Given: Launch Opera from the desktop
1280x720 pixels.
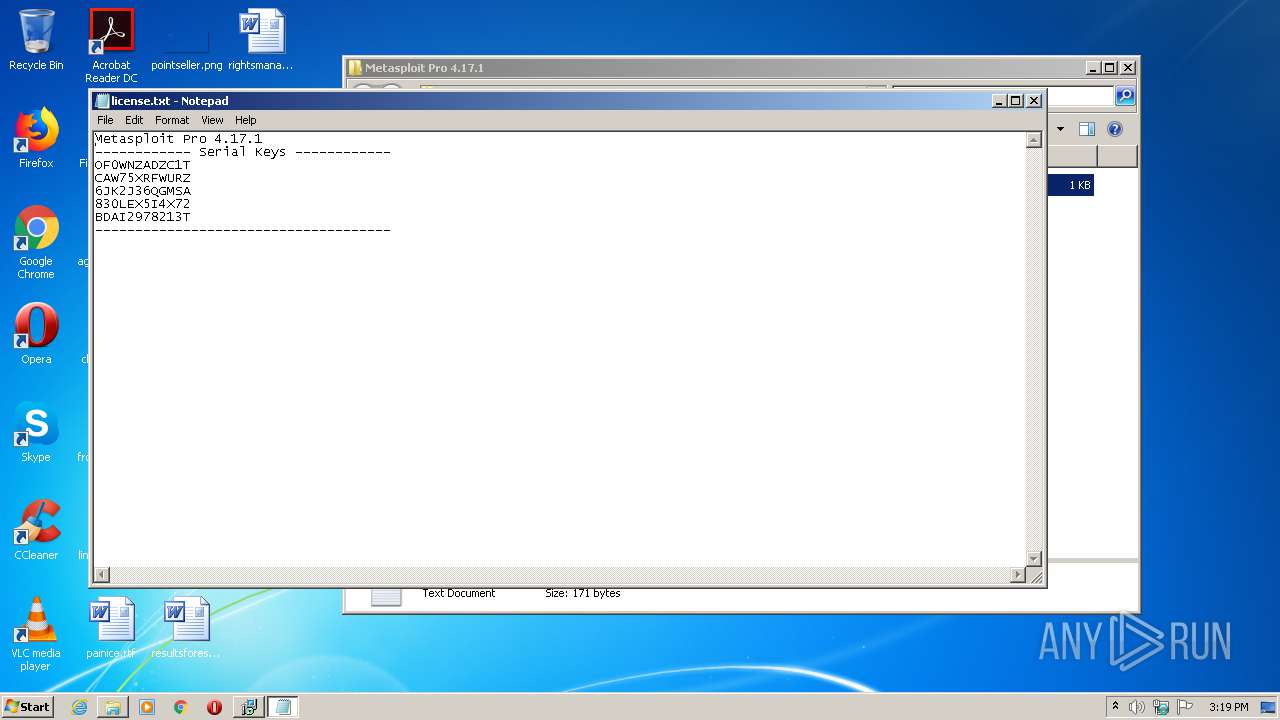Looking at the screenshot, I should (36, 334).
